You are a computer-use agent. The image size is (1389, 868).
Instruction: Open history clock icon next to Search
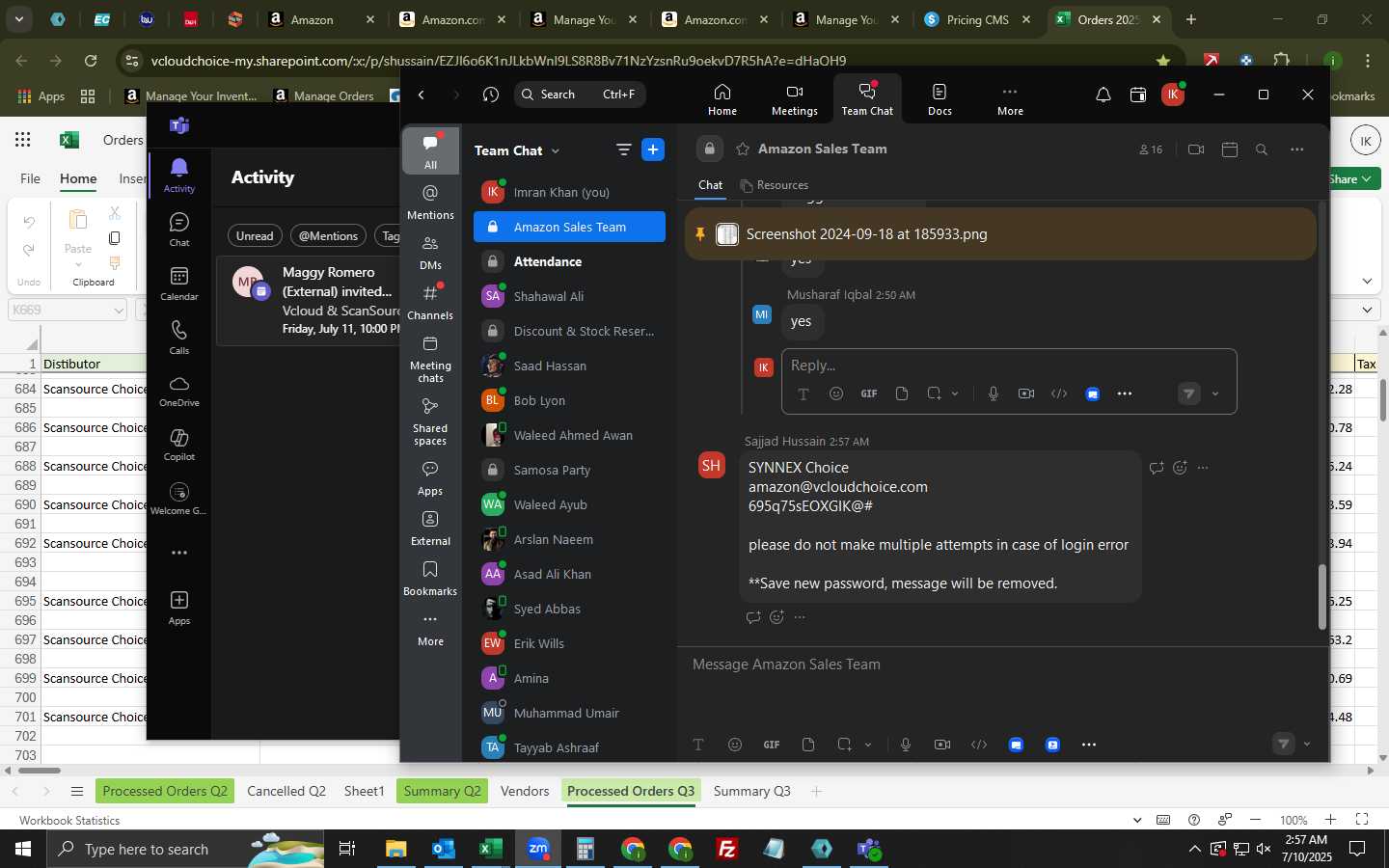point(491,95)
